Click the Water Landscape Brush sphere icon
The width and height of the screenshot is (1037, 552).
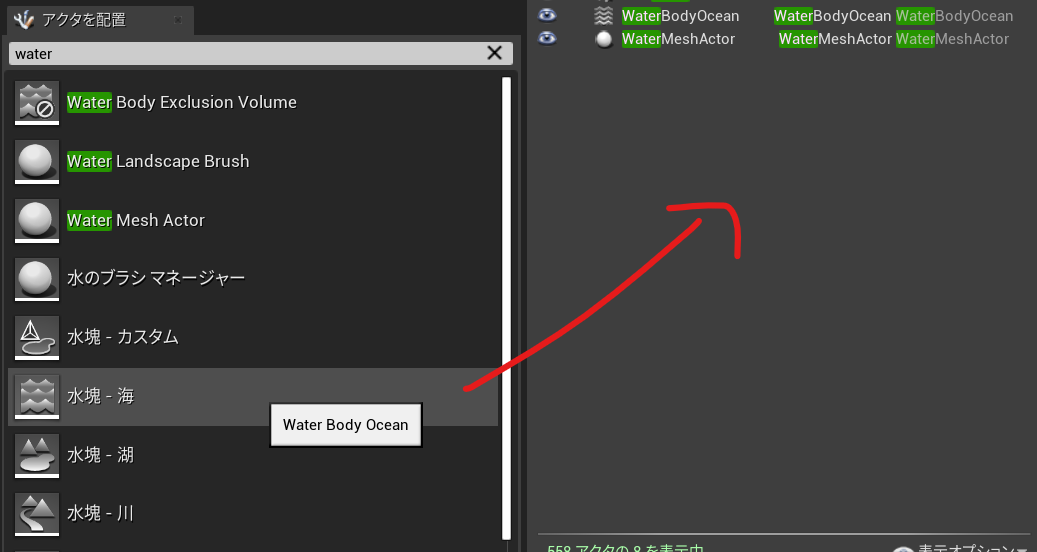pos(37,161)
